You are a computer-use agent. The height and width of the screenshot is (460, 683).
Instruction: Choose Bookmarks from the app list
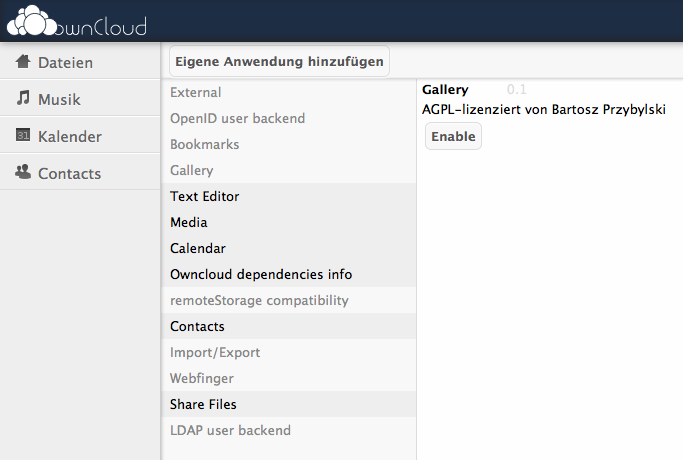point(204,145)
